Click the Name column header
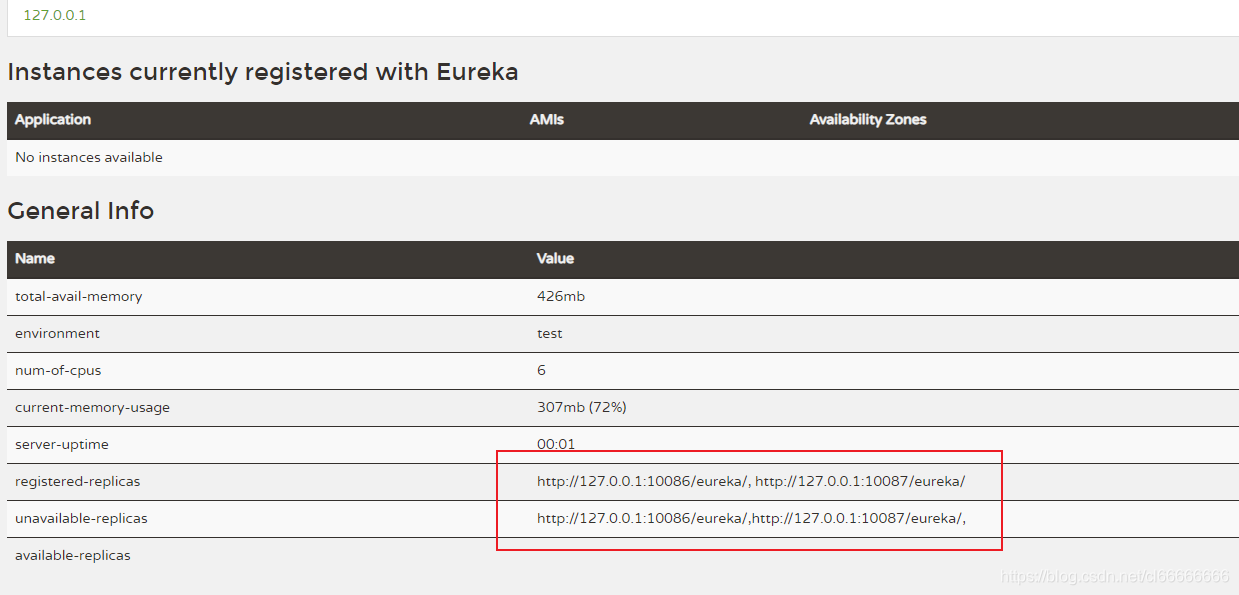This screenshot has height=595, width=1239. (x=35, y=258)
